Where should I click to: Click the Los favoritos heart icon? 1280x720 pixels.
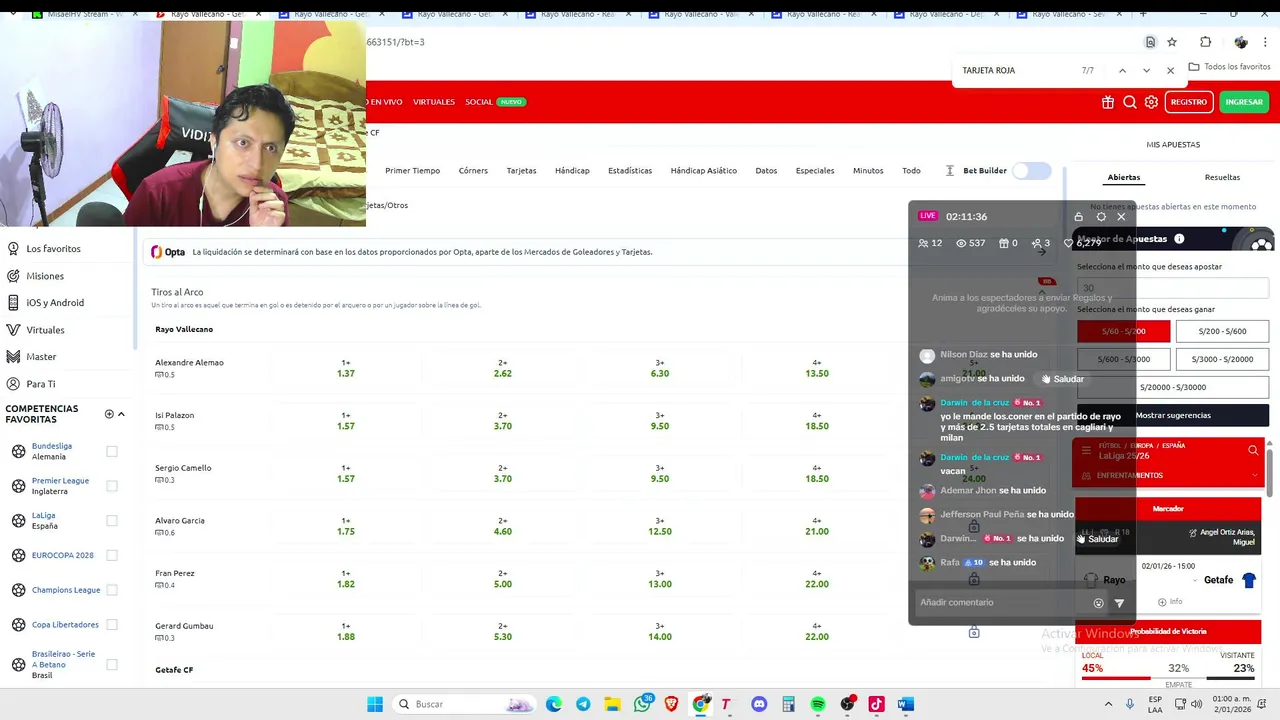(13, 248)
